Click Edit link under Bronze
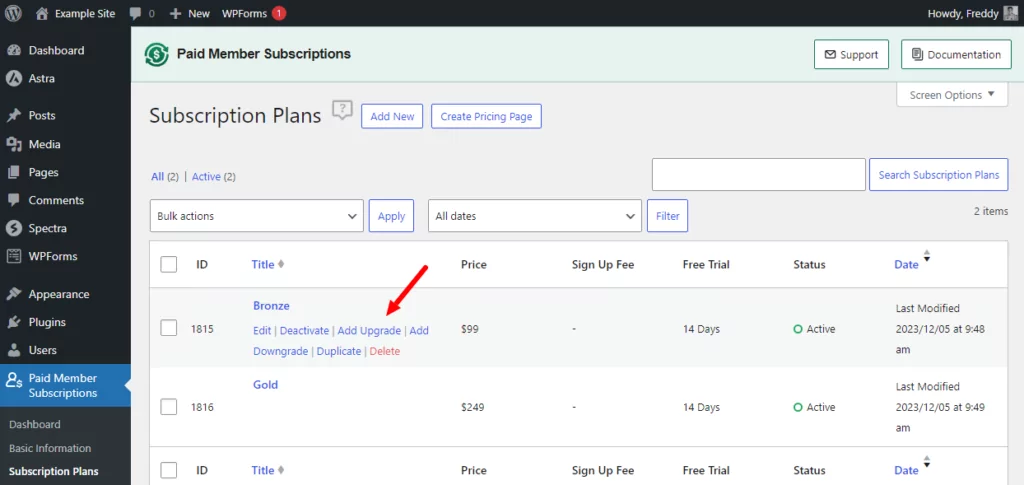1024x485 pixels. (x=262, y=330)
